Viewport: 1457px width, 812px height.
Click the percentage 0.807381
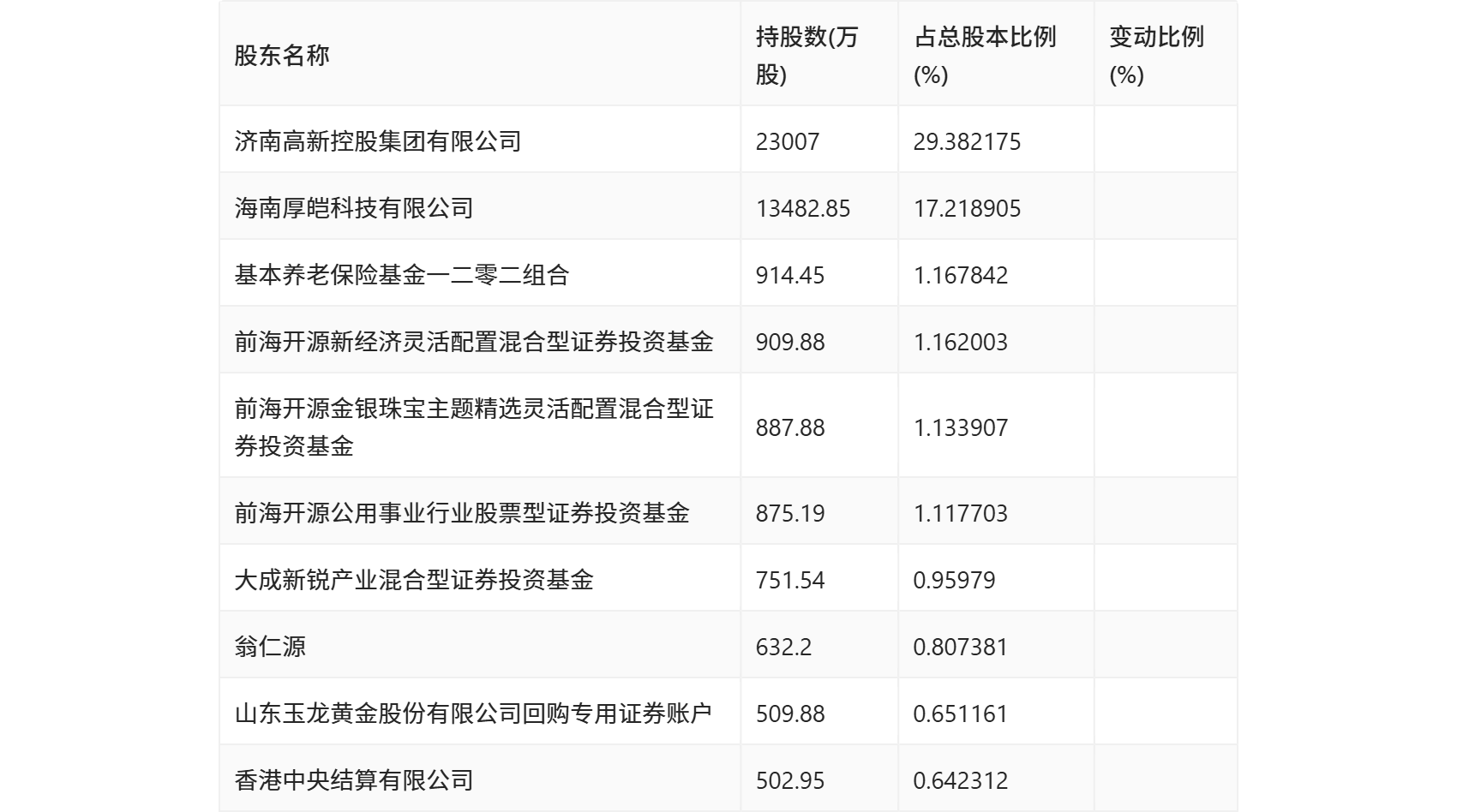961,647
